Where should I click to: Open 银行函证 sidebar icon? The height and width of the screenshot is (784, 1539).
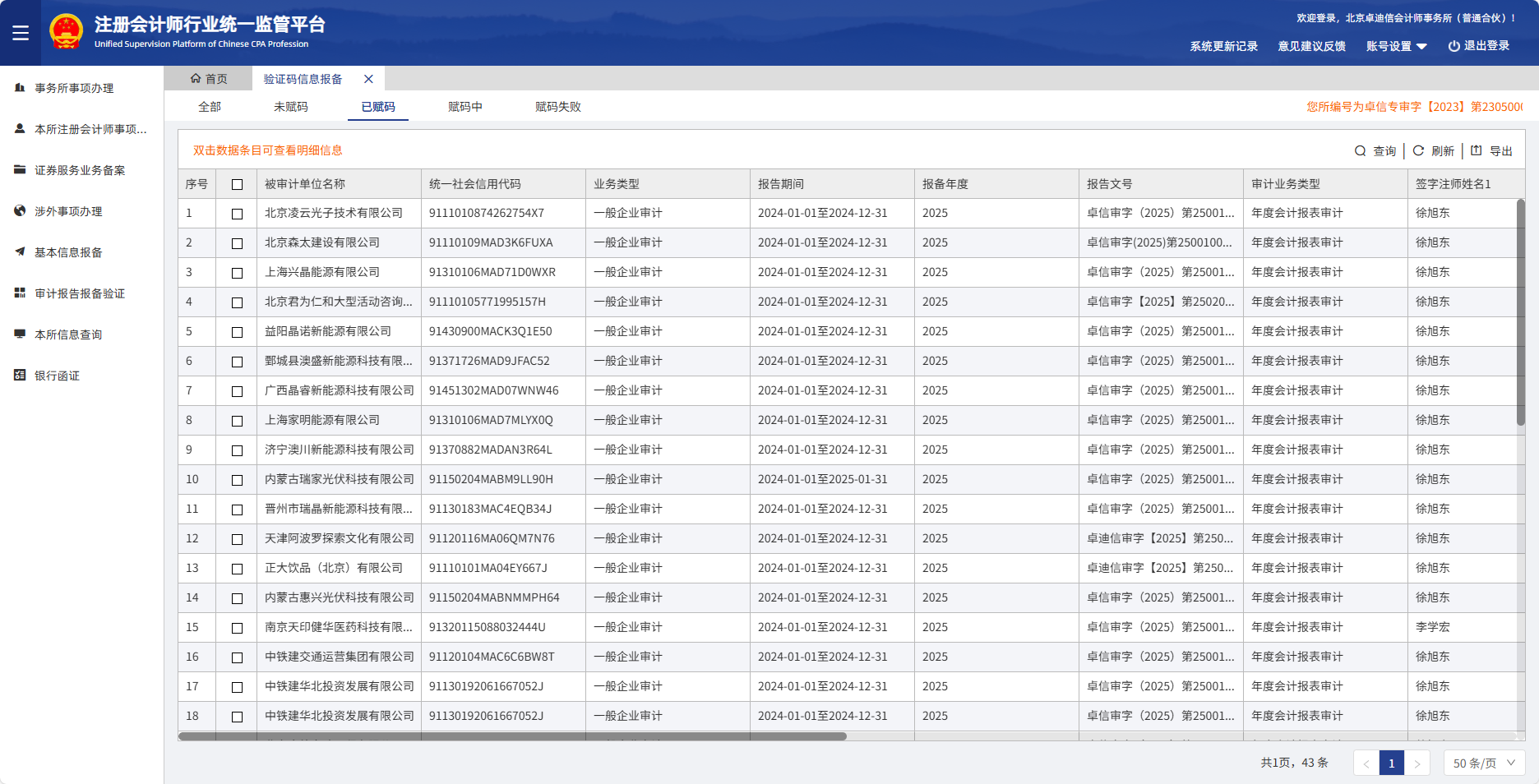pyautogui.click(x=20, y=376)
